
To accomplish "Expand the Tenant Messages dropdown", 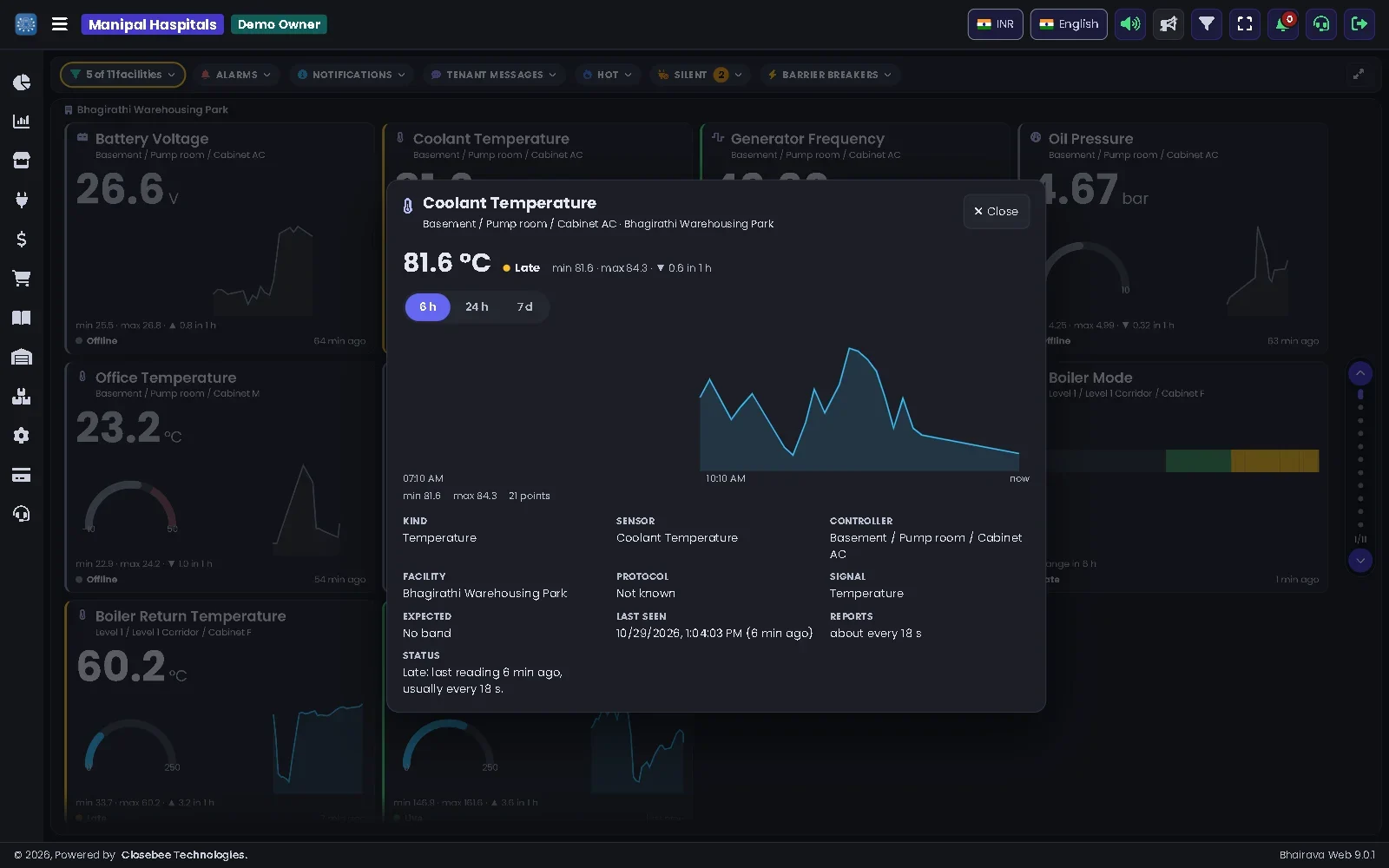I will (494, 75).
